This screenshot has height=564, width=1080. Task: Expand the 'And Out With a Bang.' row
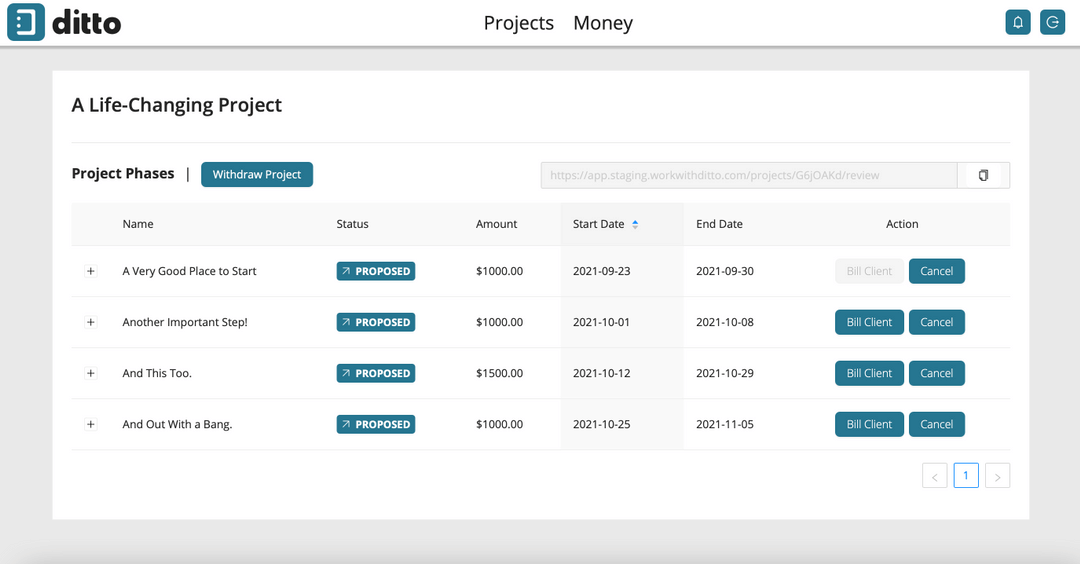tap(90, 424)
